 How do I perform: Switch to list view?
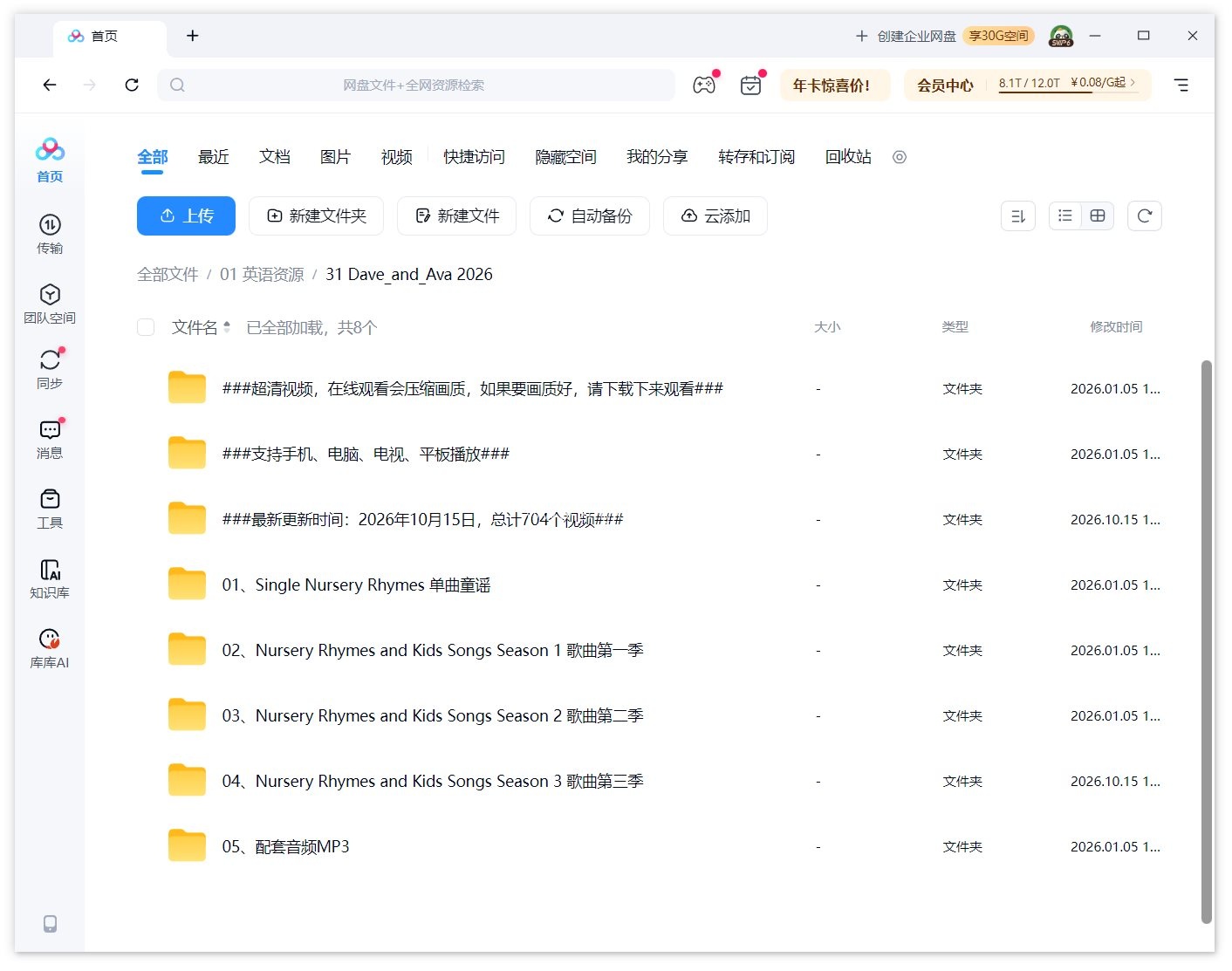click(x=1065, y=215)
